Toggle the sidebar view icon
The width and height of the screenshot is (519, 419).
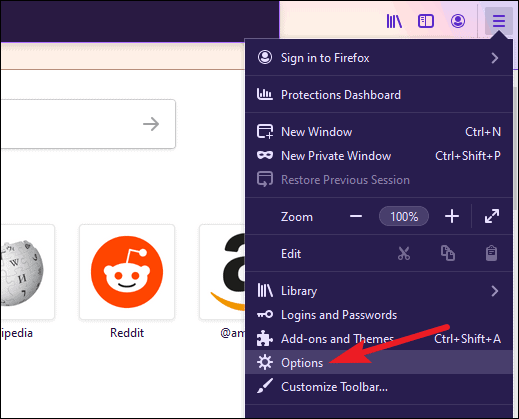(x=426, y=21)
